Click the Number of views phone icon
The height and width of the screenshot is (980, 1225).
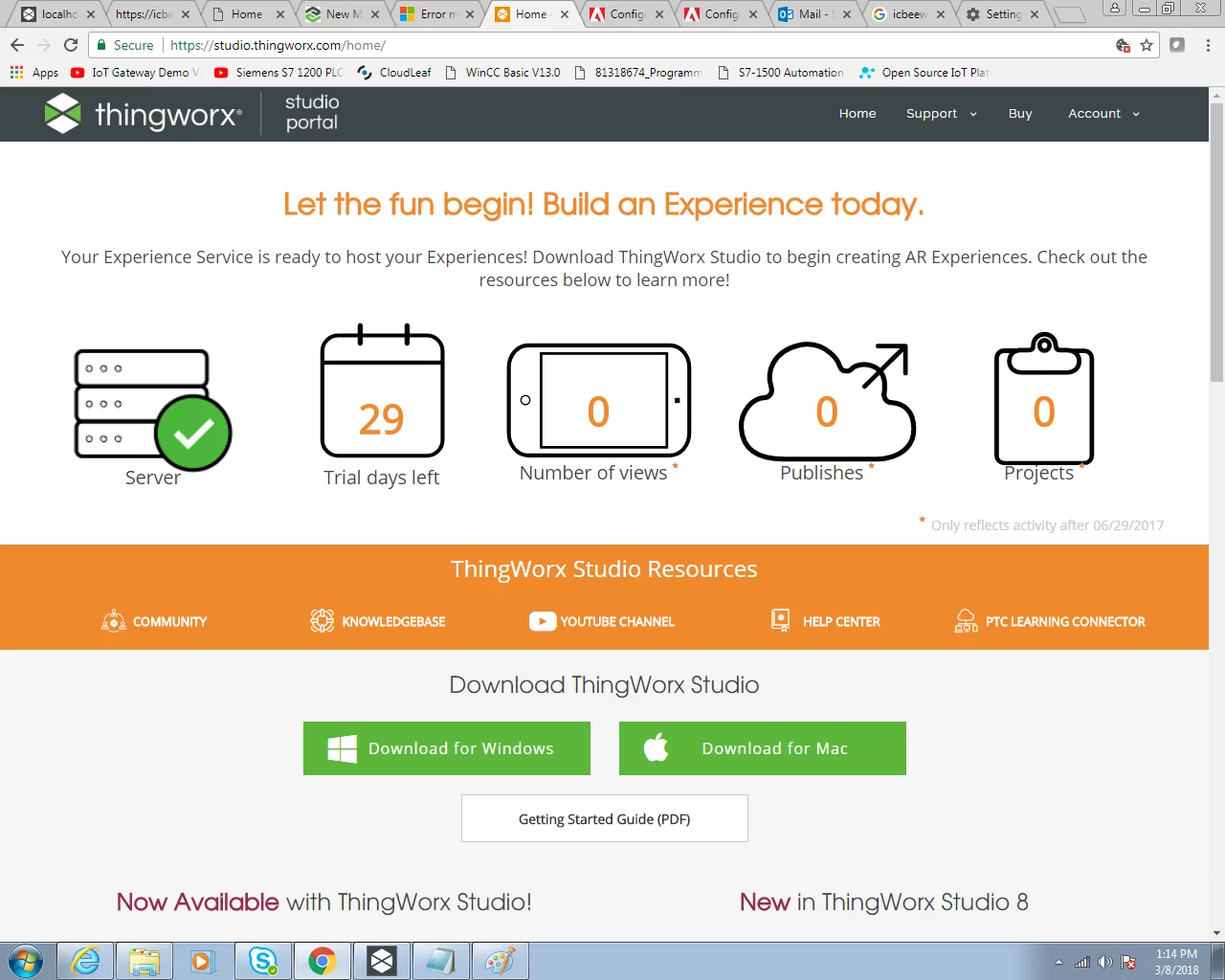(598, 400)
